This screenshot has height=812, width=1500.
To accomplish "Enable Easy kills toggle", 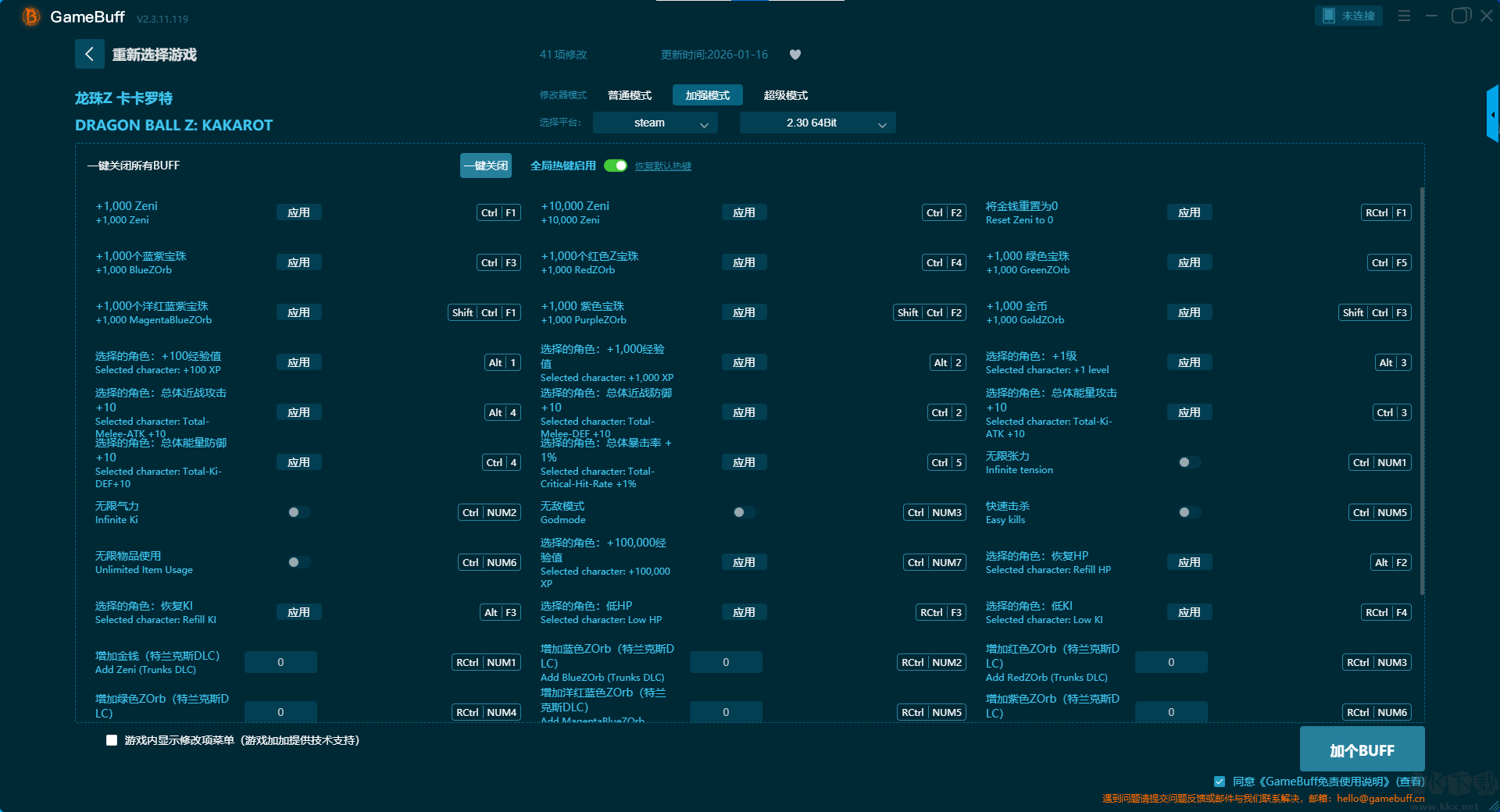I will pyautogui.click(x=1189, y=512).
